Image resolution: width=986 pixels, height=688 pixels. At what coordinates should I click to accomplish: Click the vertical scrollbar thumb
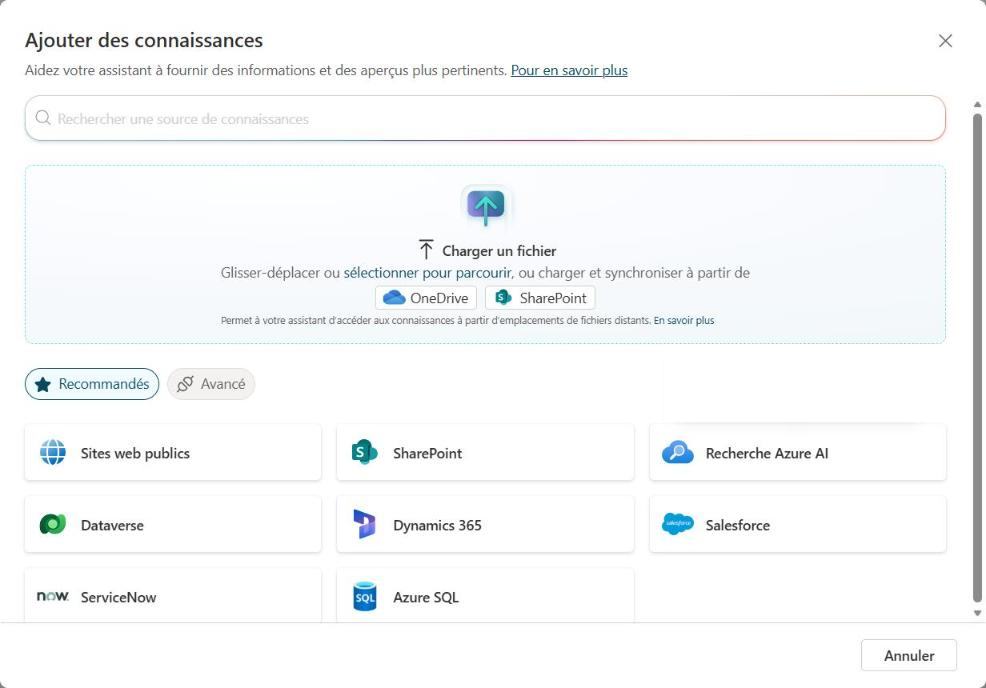pyautogui.click(x=977, y=357)
